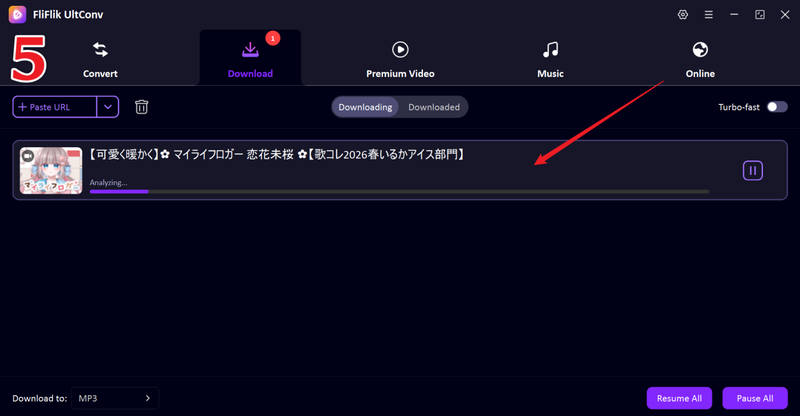Viewport: 800px width, 416px height.
Task: Click the Pause All button
Action: tap(755, 398)
